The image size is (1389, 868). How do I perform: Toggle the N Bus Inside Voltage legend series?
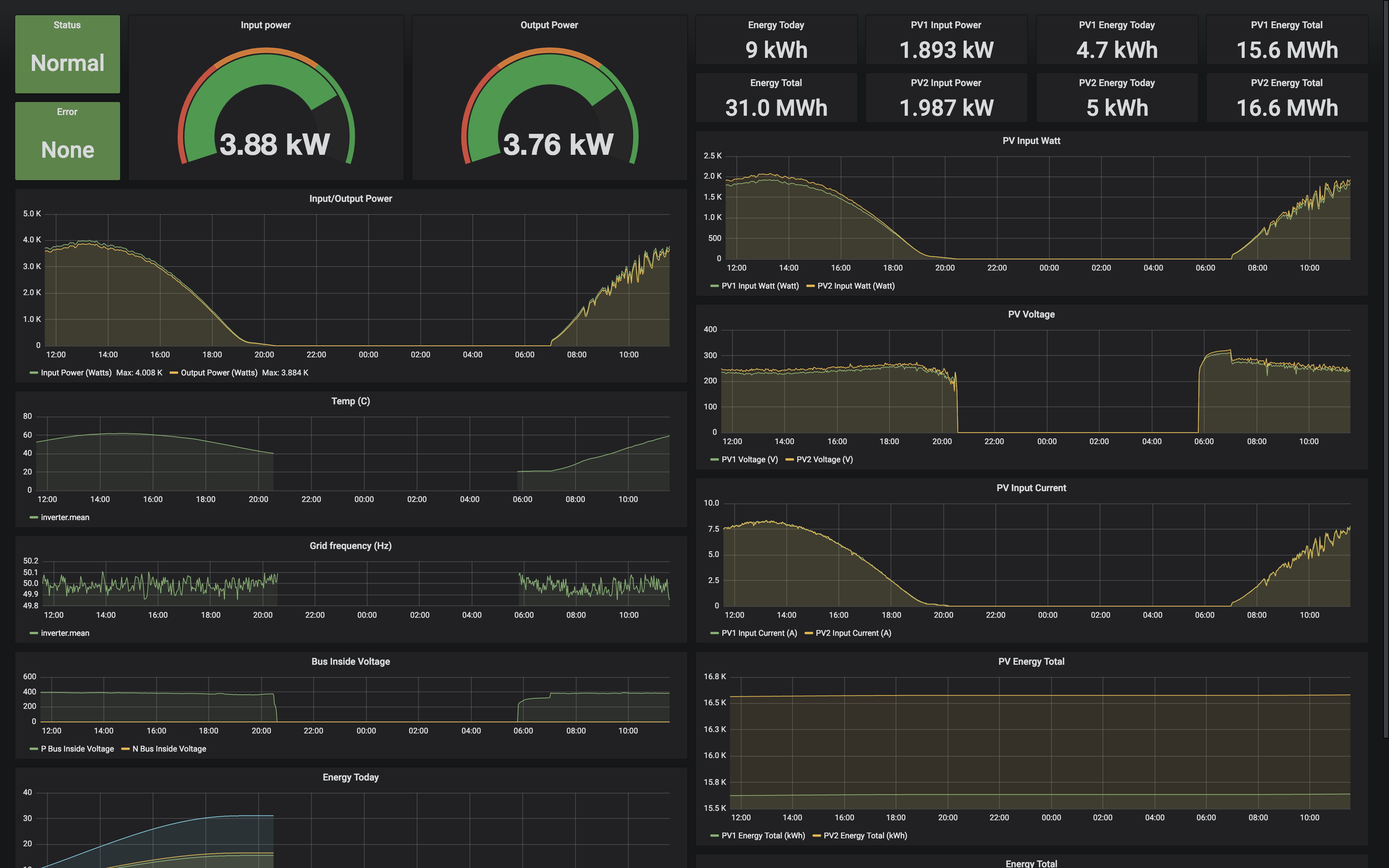[169, 749]
